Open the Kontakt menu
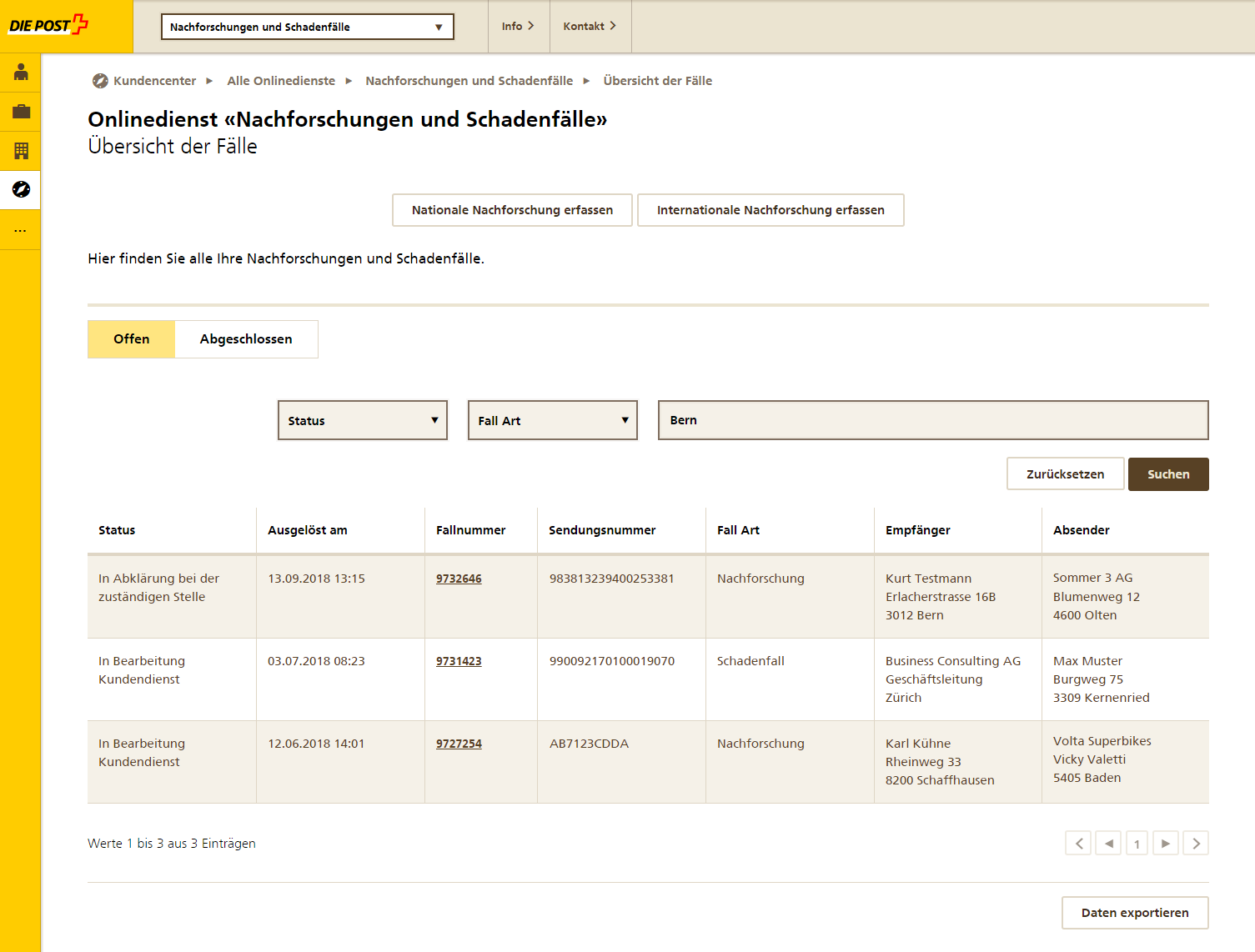Screen dimensions: 1255x952 [590, 27]
